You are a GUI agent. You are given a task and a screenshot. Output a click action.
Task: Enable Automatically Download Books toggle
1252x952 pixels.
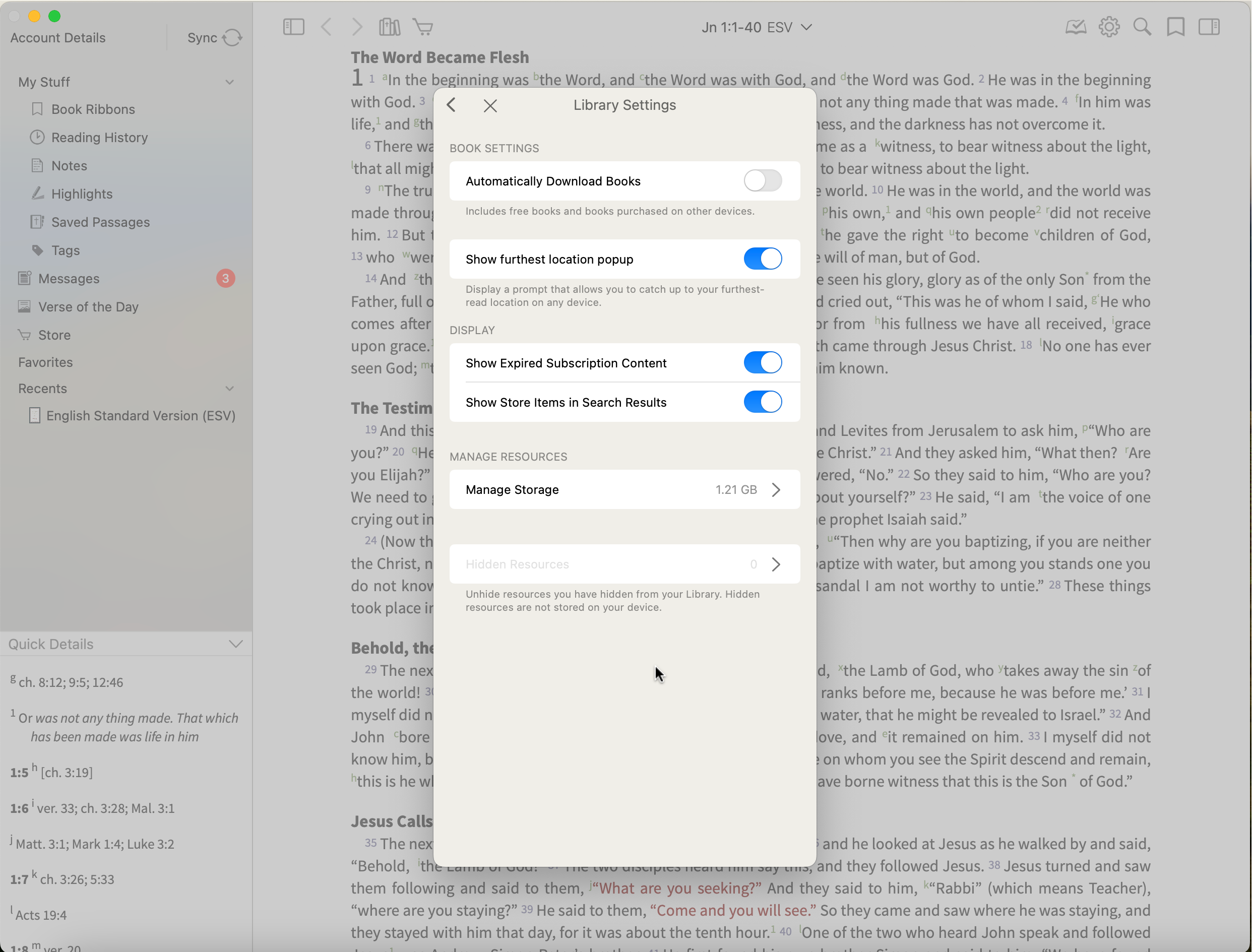(x=762, y=181)
